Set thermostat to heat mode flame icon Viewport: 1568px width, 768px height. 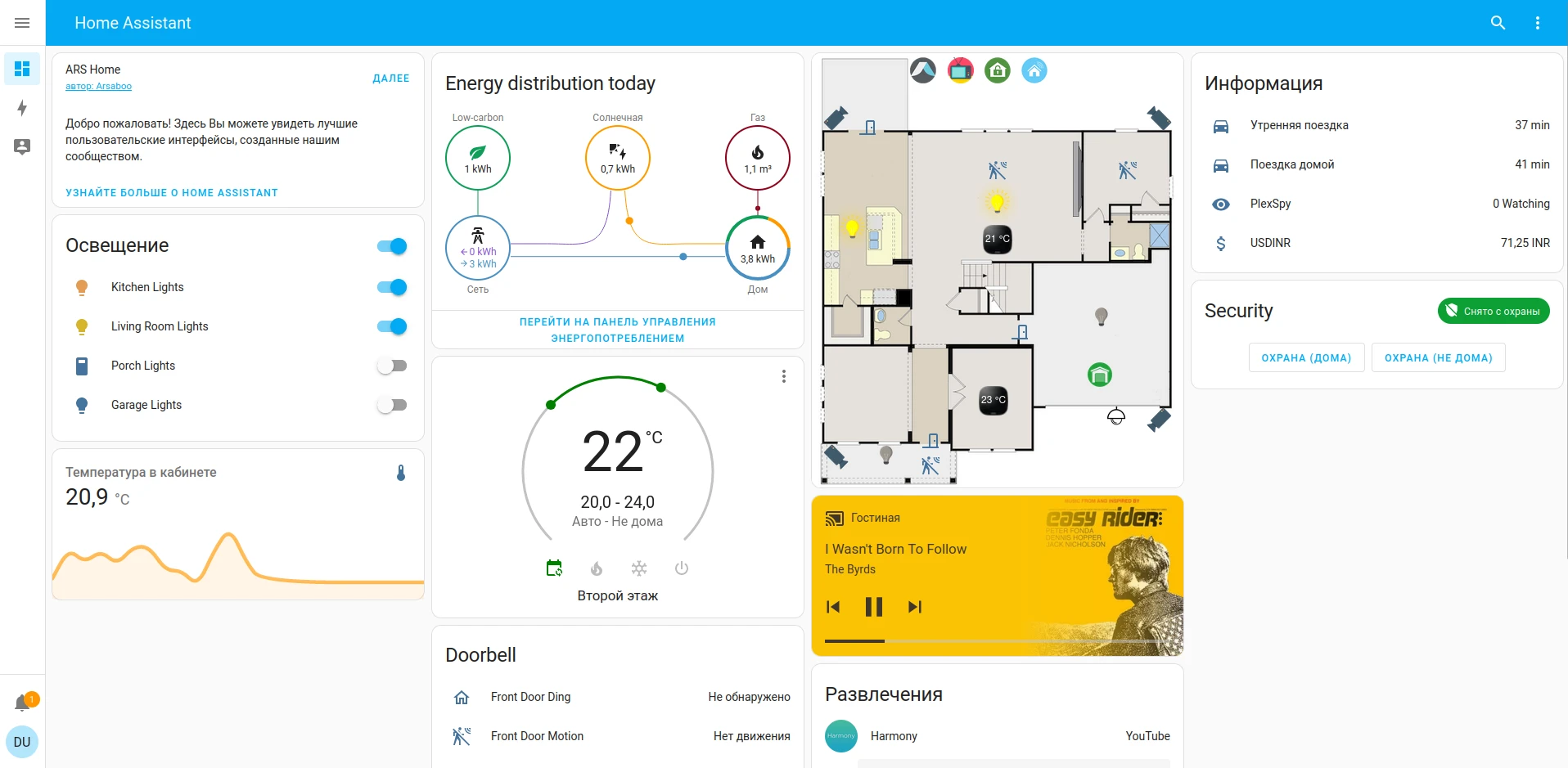coord(597,568)
